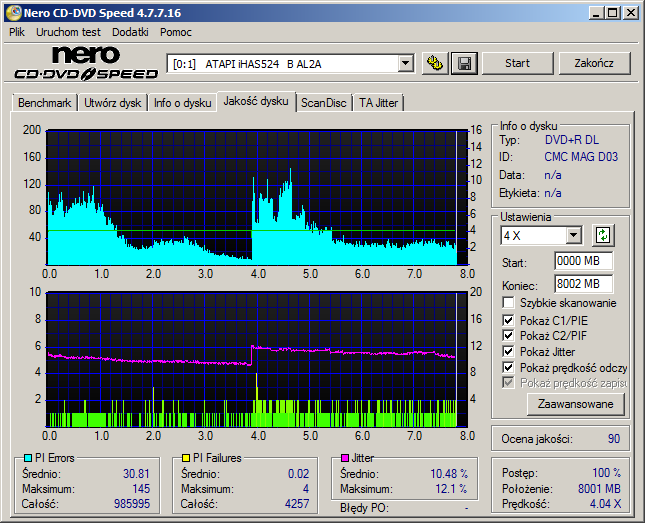Open the drive options wrench icon

point(435,63)
